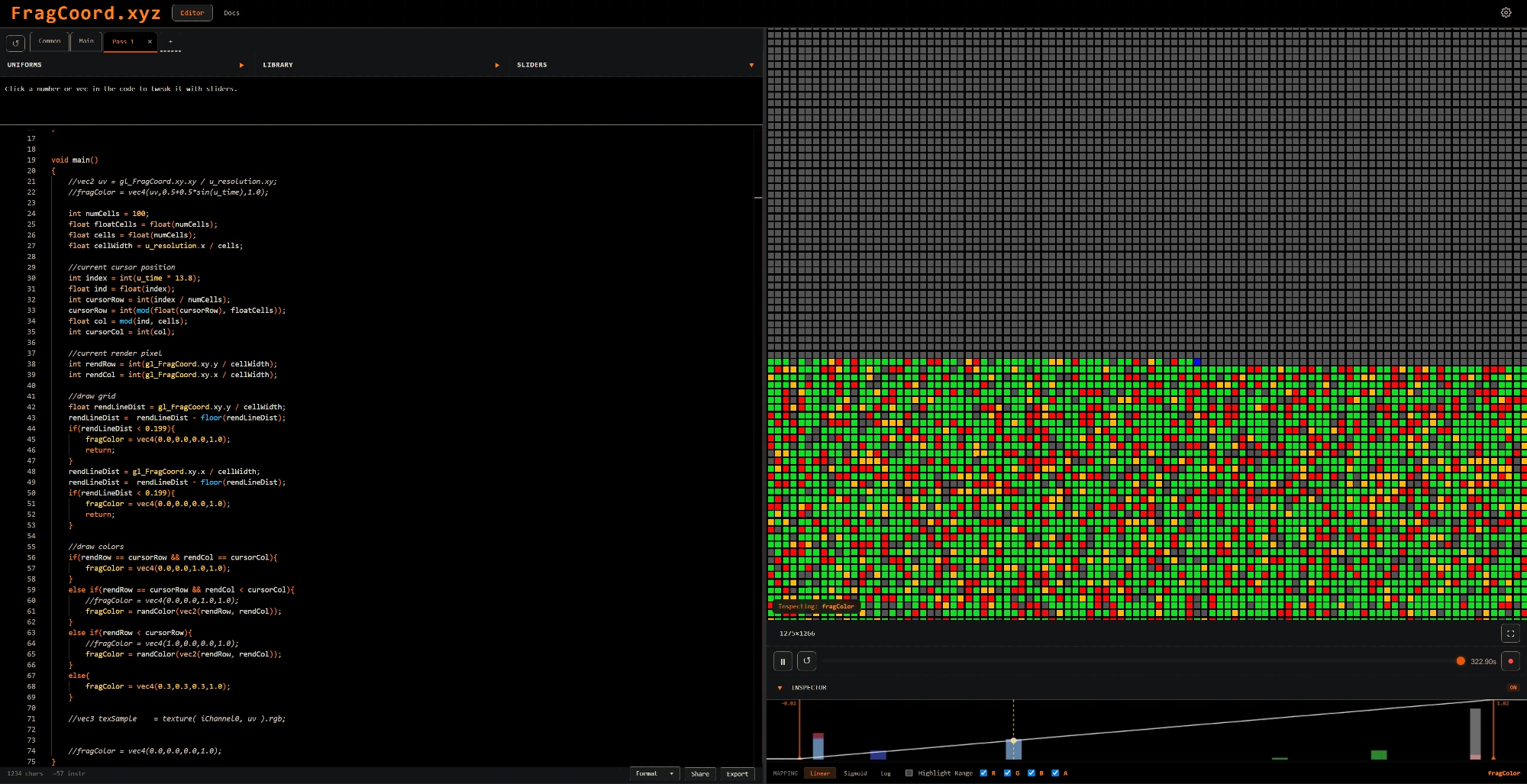This screenshot has height=784, width=1527.
Task: Open the Docs page
Action: coord(231,13)
